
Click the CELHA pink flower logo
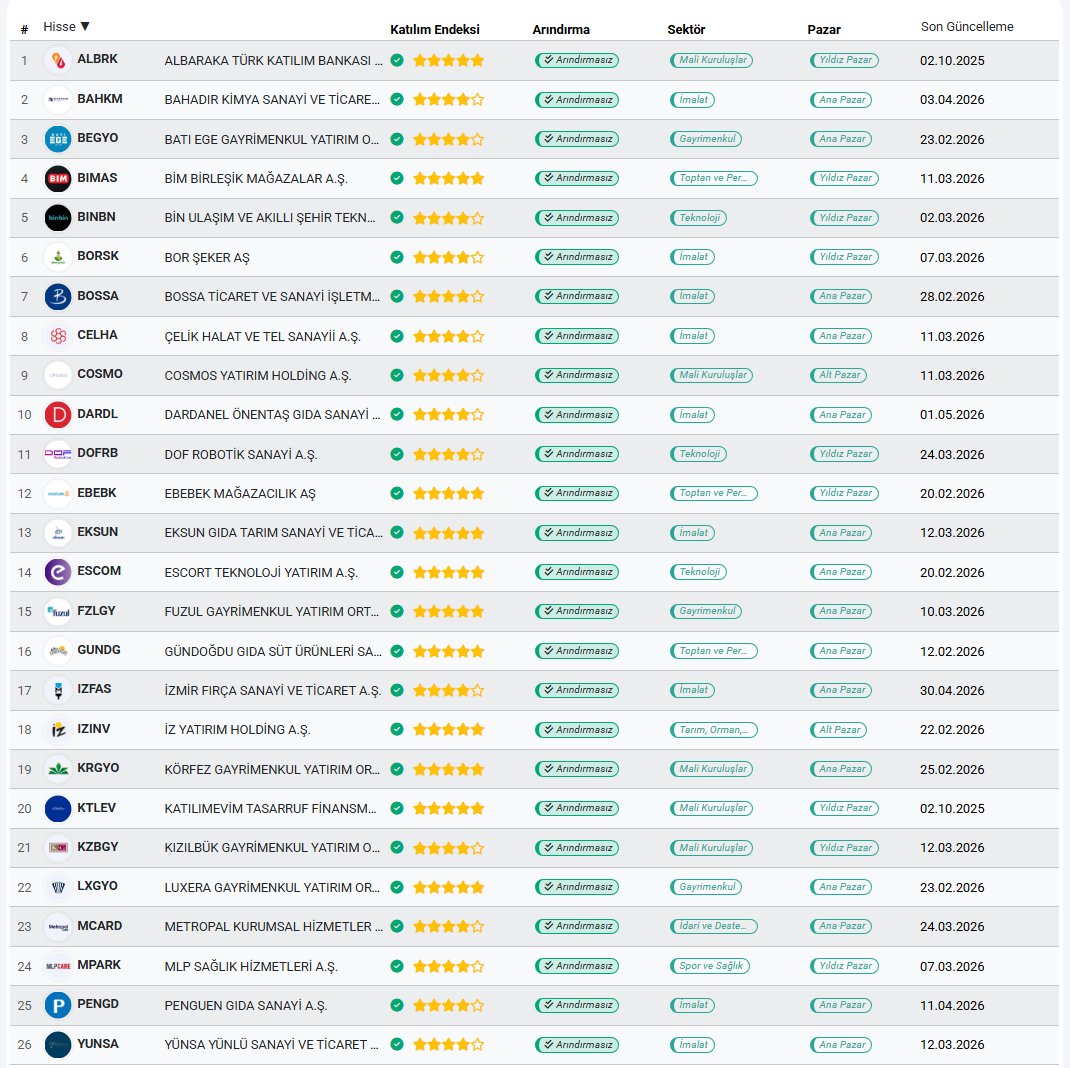coord(58,336)
